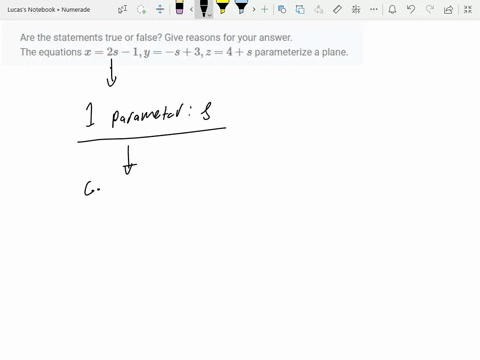Screen dimensions: 480x360
Task: Select the yellow highlighter
Action: click(x=222, y=7)
